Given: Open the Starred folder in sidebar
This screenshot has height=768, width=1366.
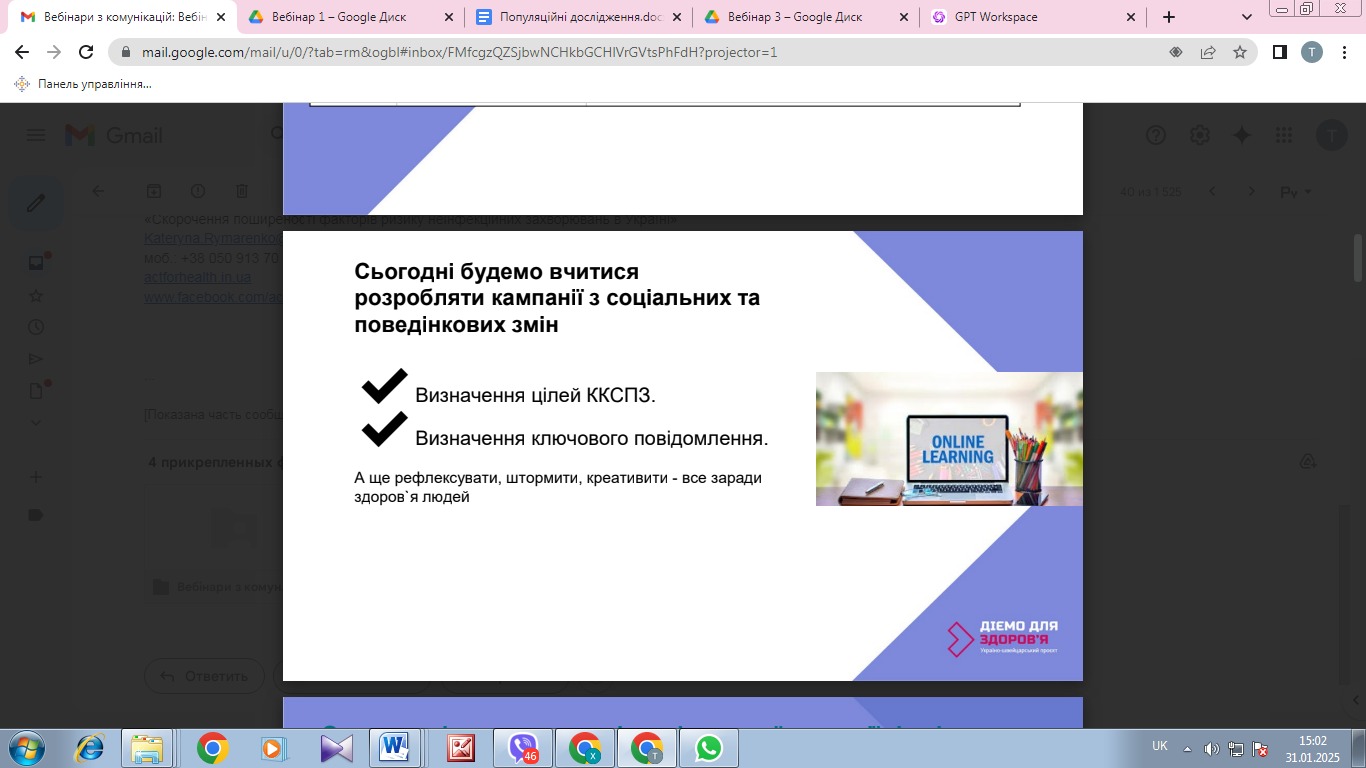Looking at the screenshot, I should [x=36, y=296].
